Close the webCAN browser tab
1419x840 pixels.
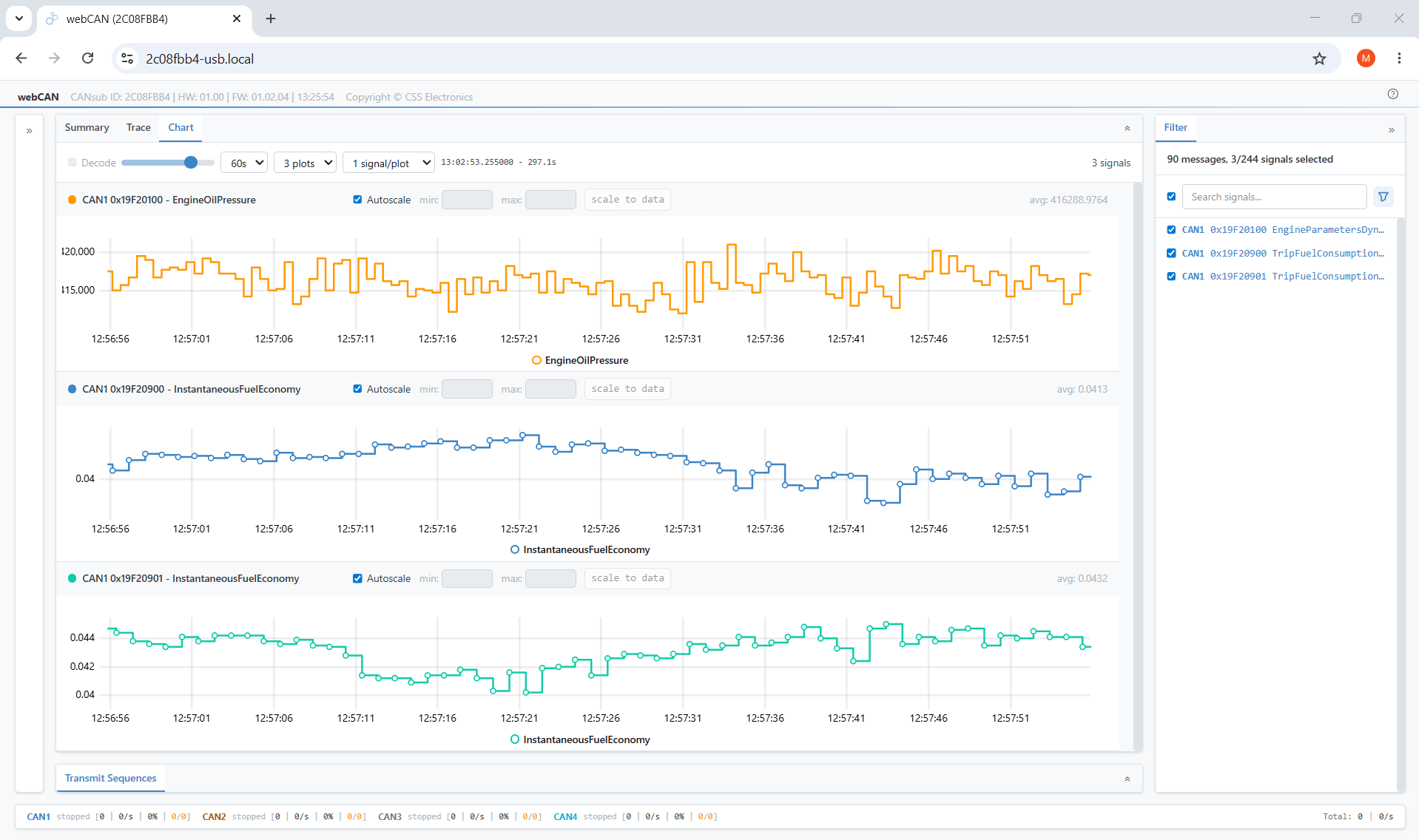coord(237,18)
